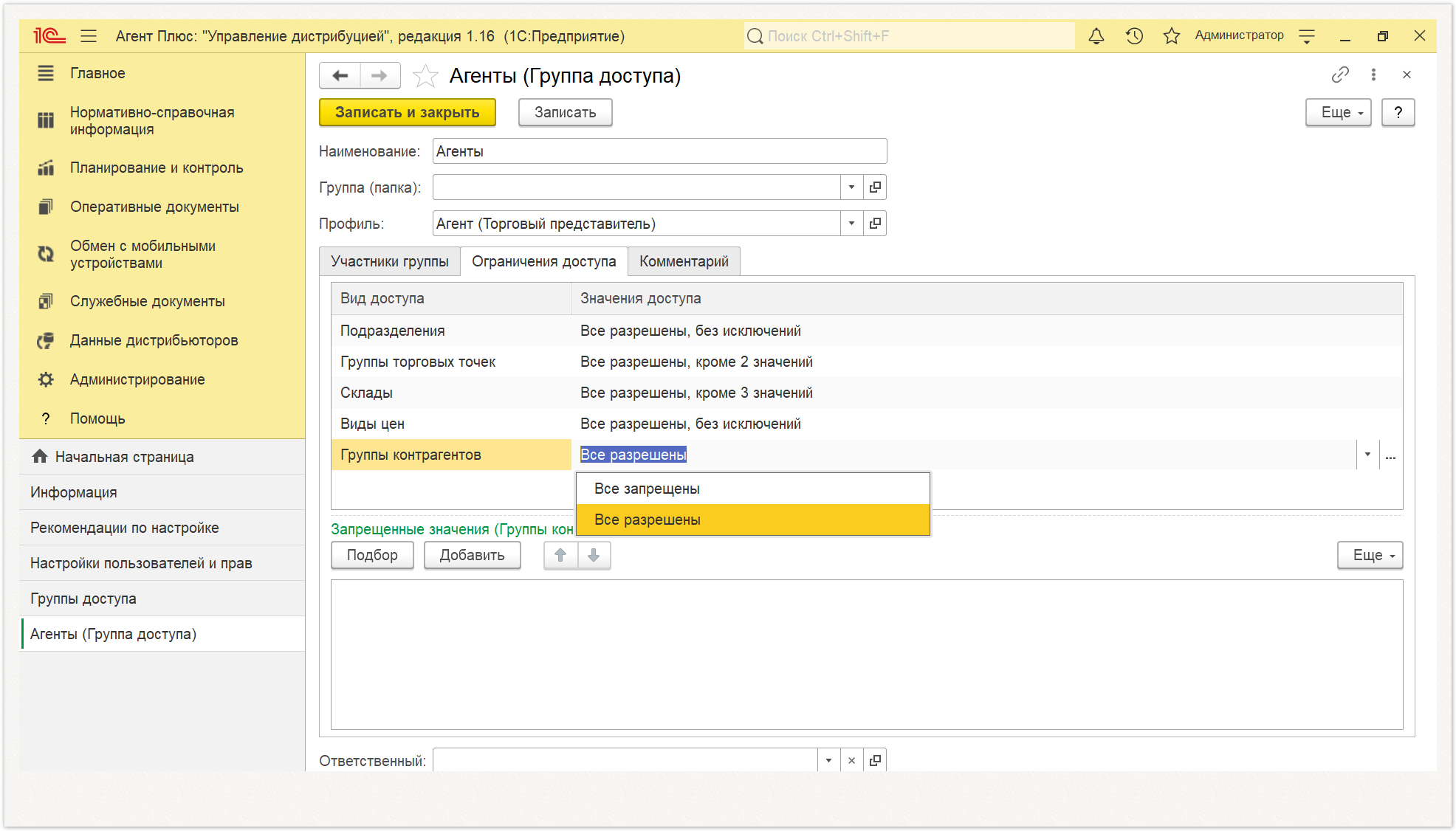Select the Виды цен row

[x=867, y=424]
